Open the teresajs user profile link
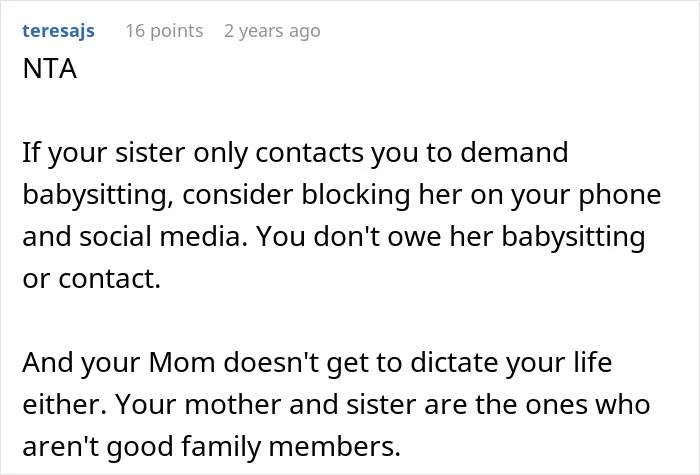700x475 pixels. point(58,31)
